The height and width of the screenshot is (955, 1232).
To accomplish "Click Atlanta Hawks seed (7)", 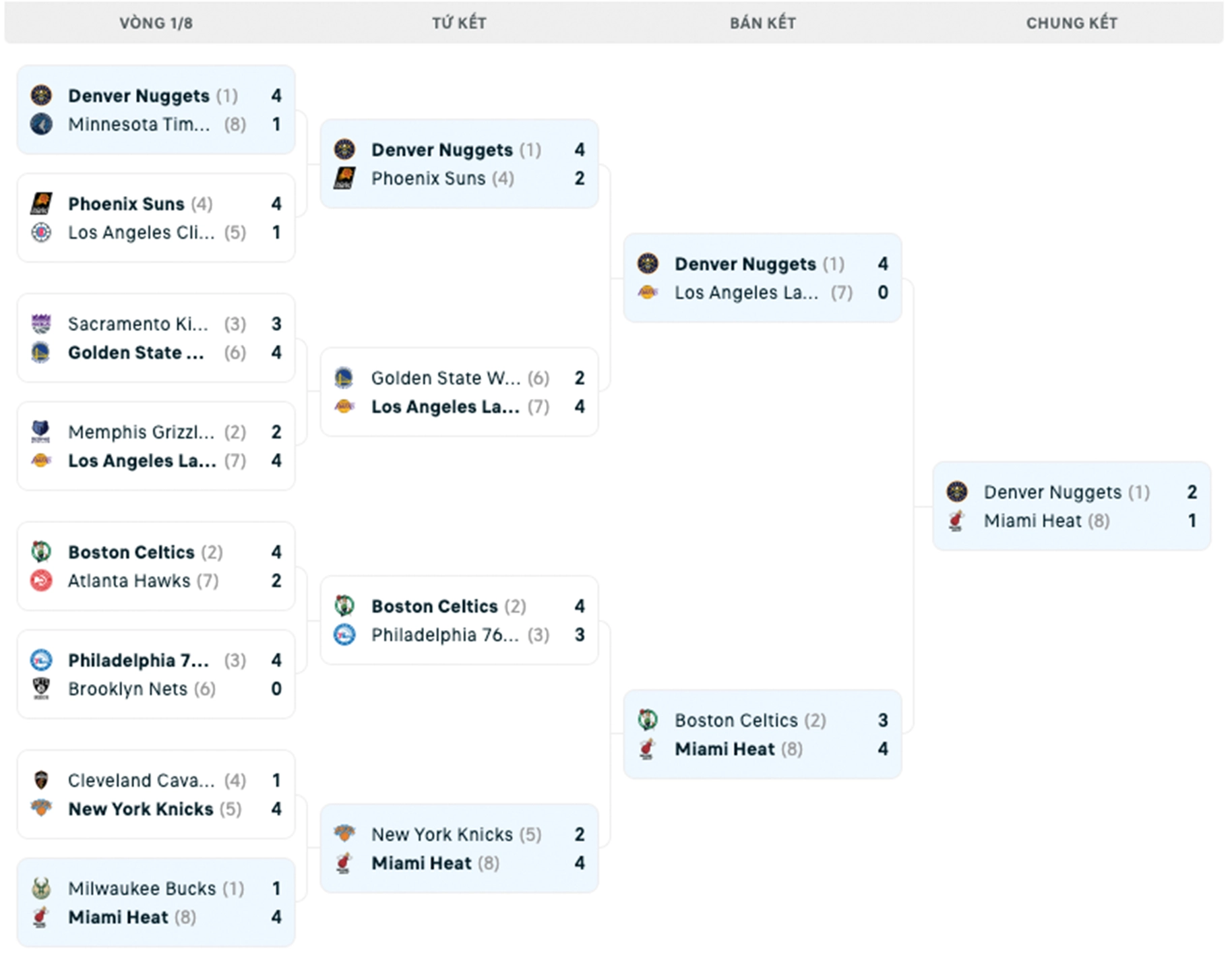I will click(208, 581).
